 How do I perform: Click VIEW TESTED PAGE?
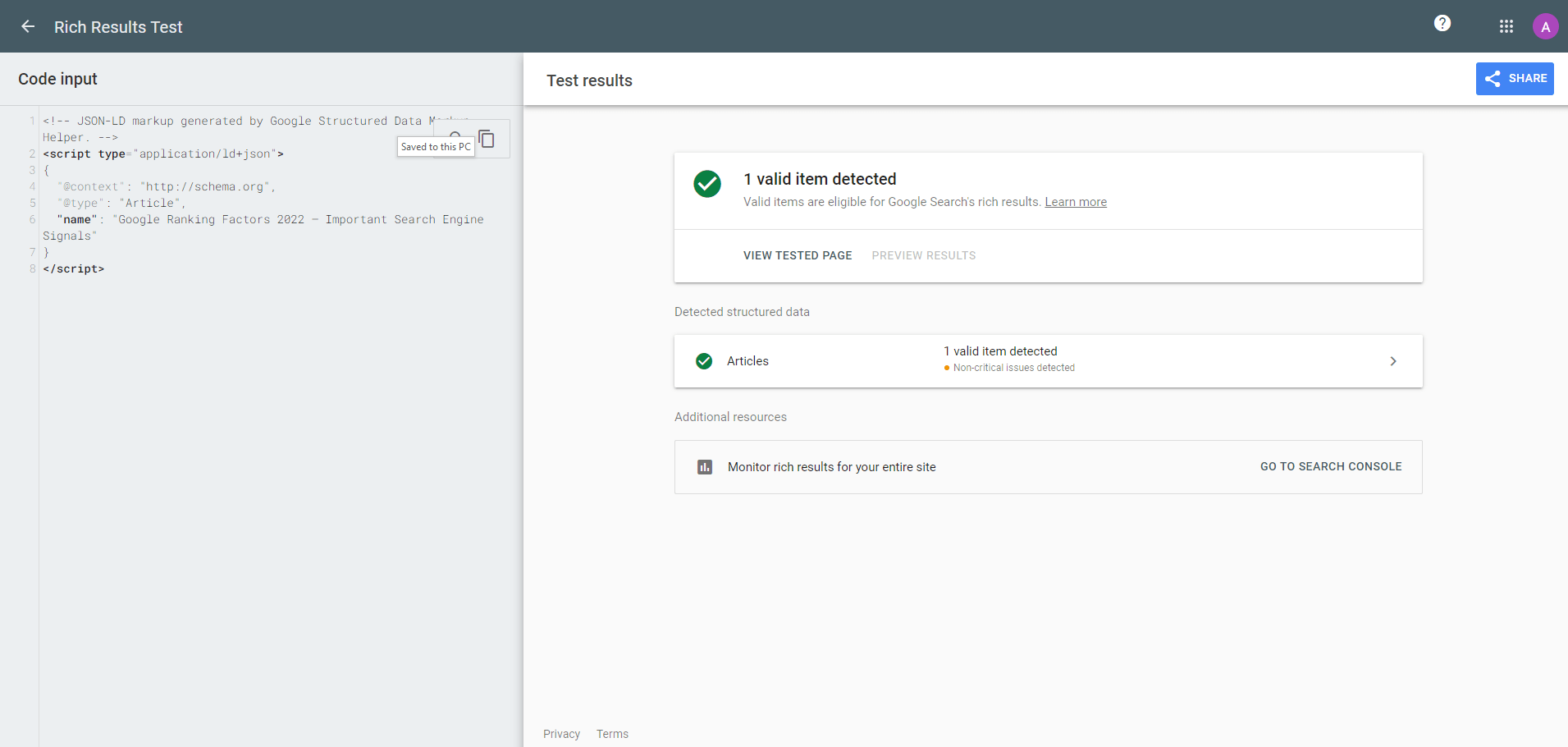pyautogui.click(x=797, y=255)
